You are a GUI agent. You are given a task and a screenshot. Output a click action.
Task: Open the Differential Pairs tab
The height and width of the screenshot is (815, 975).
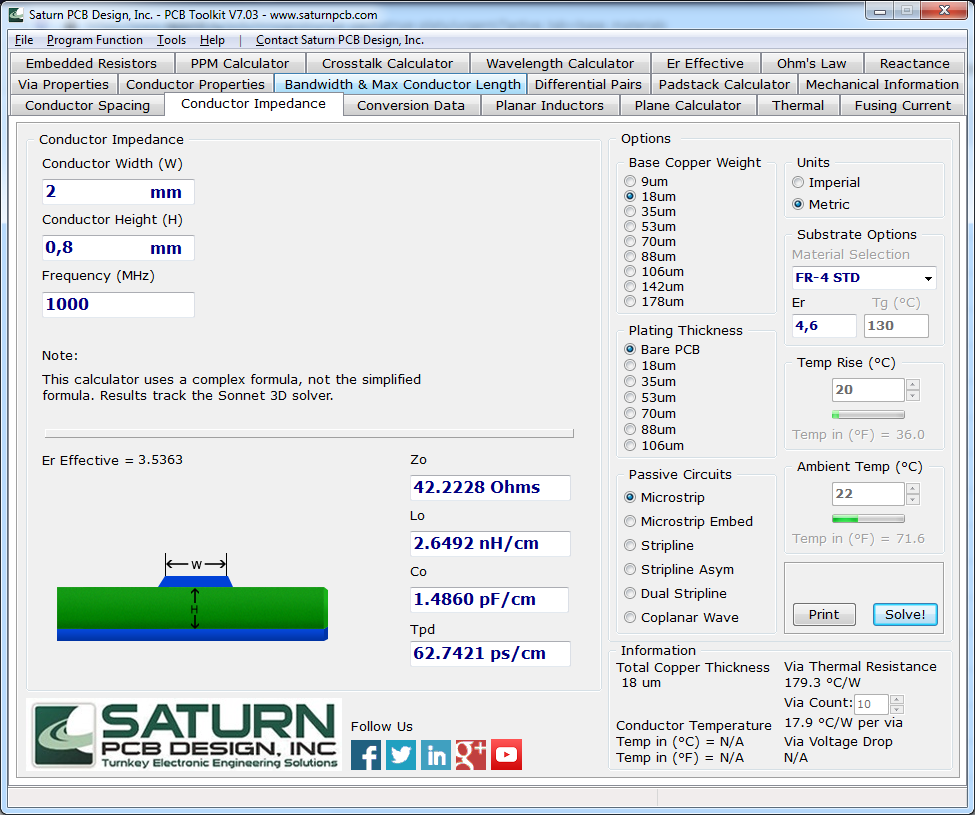point(588,85)
